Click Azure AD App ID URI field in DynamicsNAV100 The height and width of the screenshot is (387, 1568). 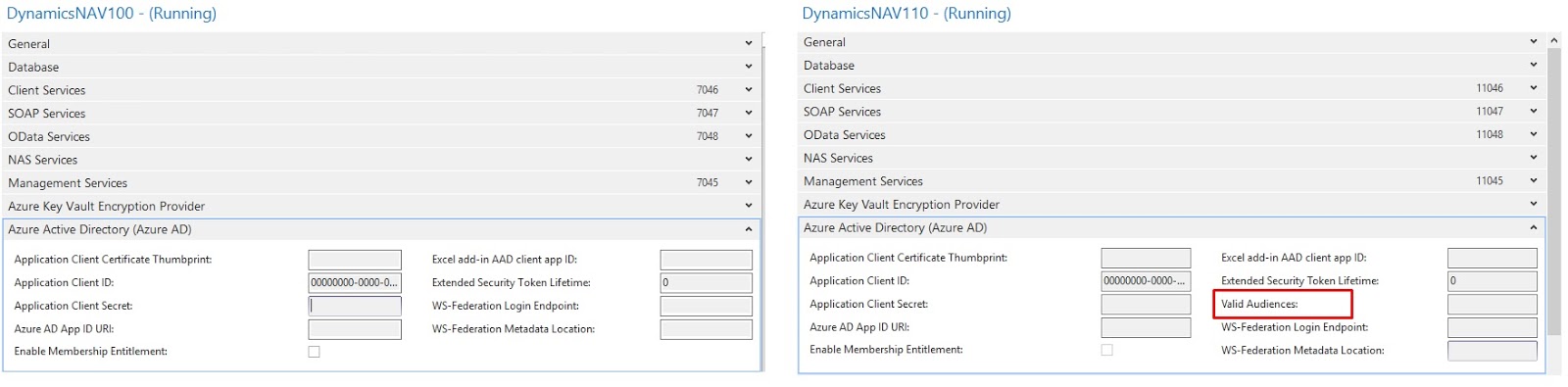tap(355, 329)
